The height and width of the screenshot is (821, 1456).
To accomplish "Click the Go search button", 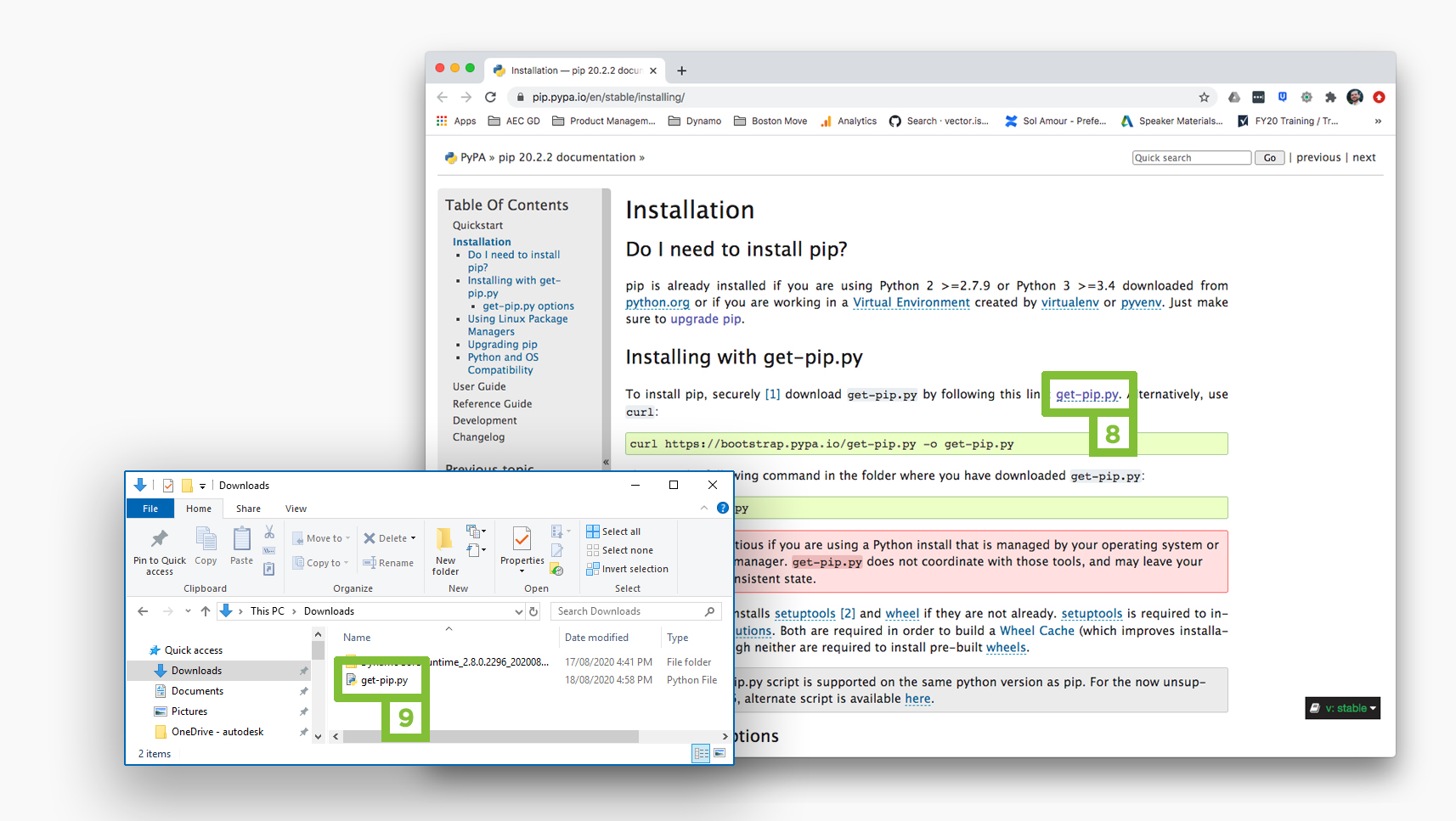I will pyautogui.click(x=1269, y=157).
